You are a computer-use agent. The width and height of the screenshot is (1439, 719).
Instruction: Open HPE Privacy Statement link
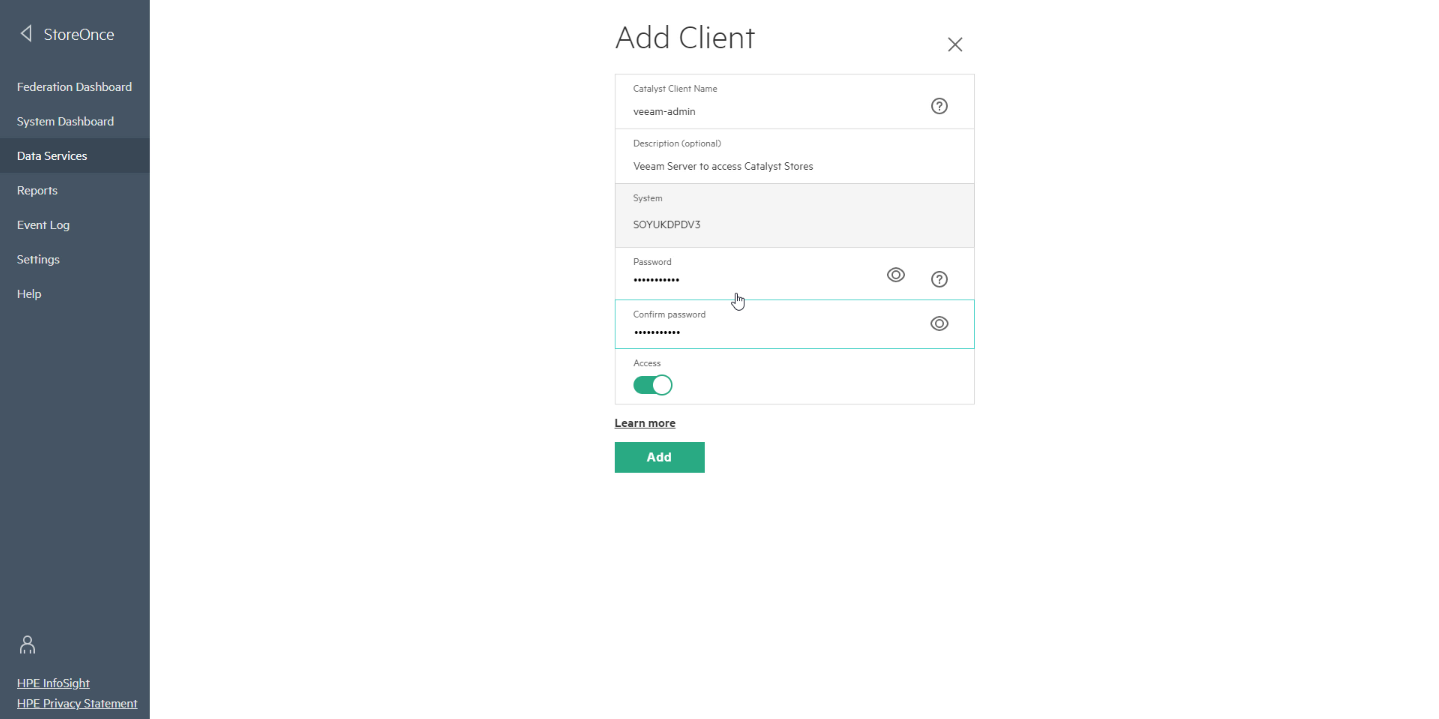click(x=77, y=703)
